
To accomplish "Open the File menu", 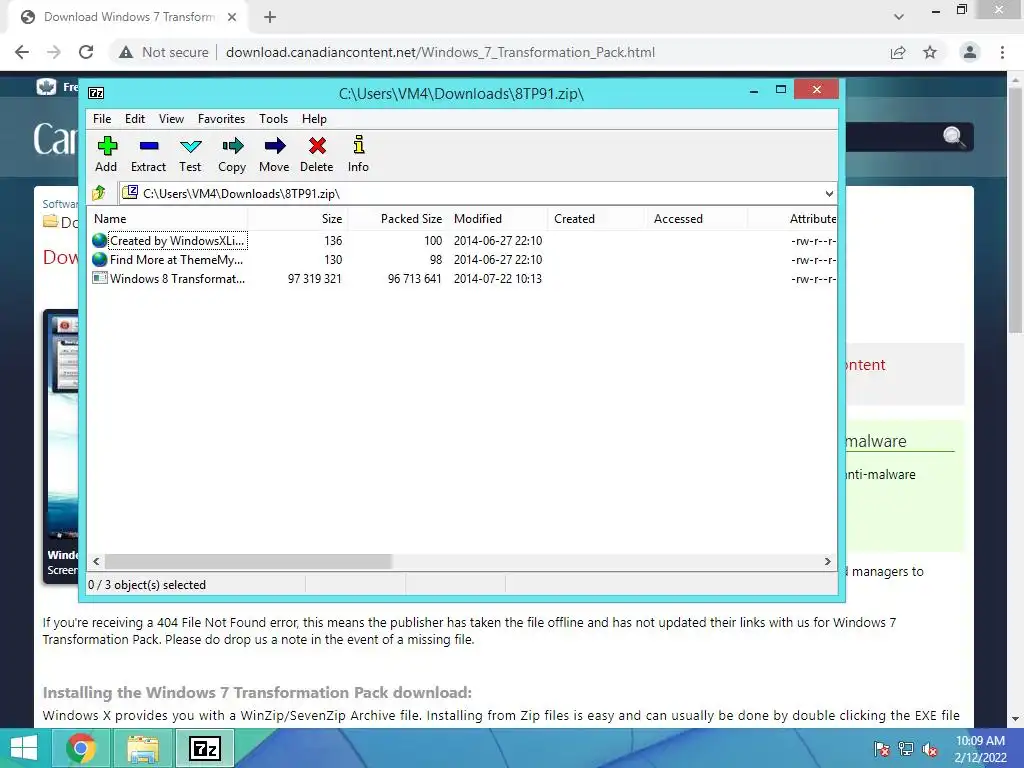I will 102,119.
